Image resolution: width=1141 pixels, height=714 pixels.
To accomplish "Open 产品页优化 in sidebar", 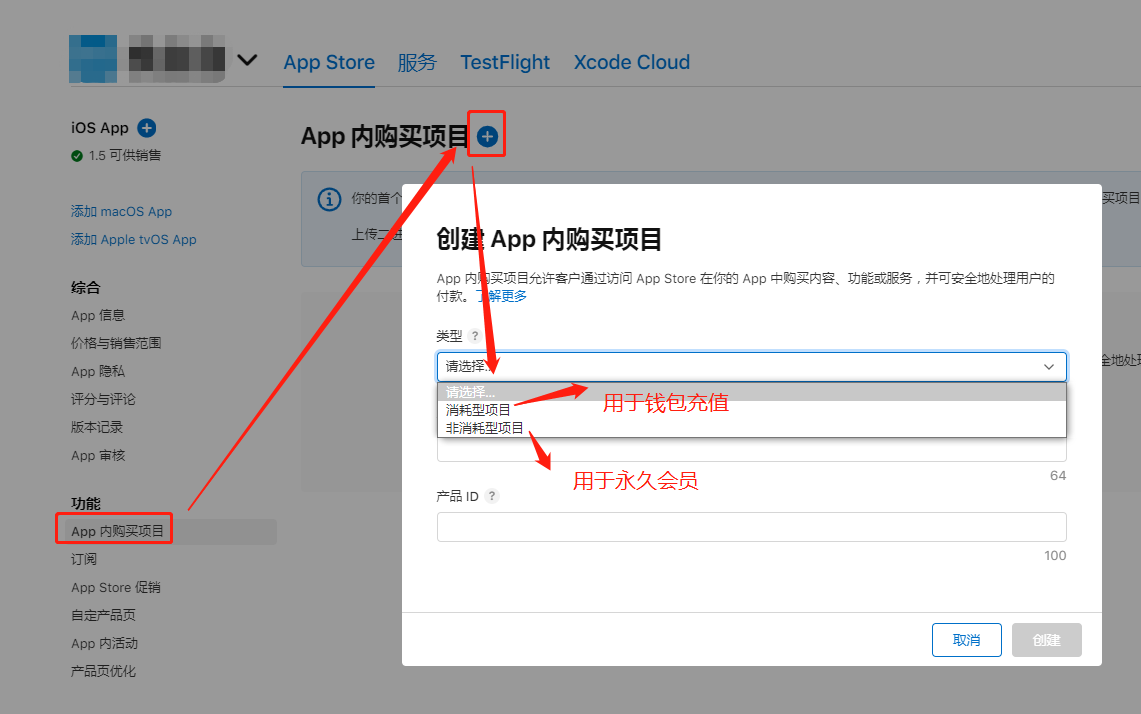I will (103, 671).
